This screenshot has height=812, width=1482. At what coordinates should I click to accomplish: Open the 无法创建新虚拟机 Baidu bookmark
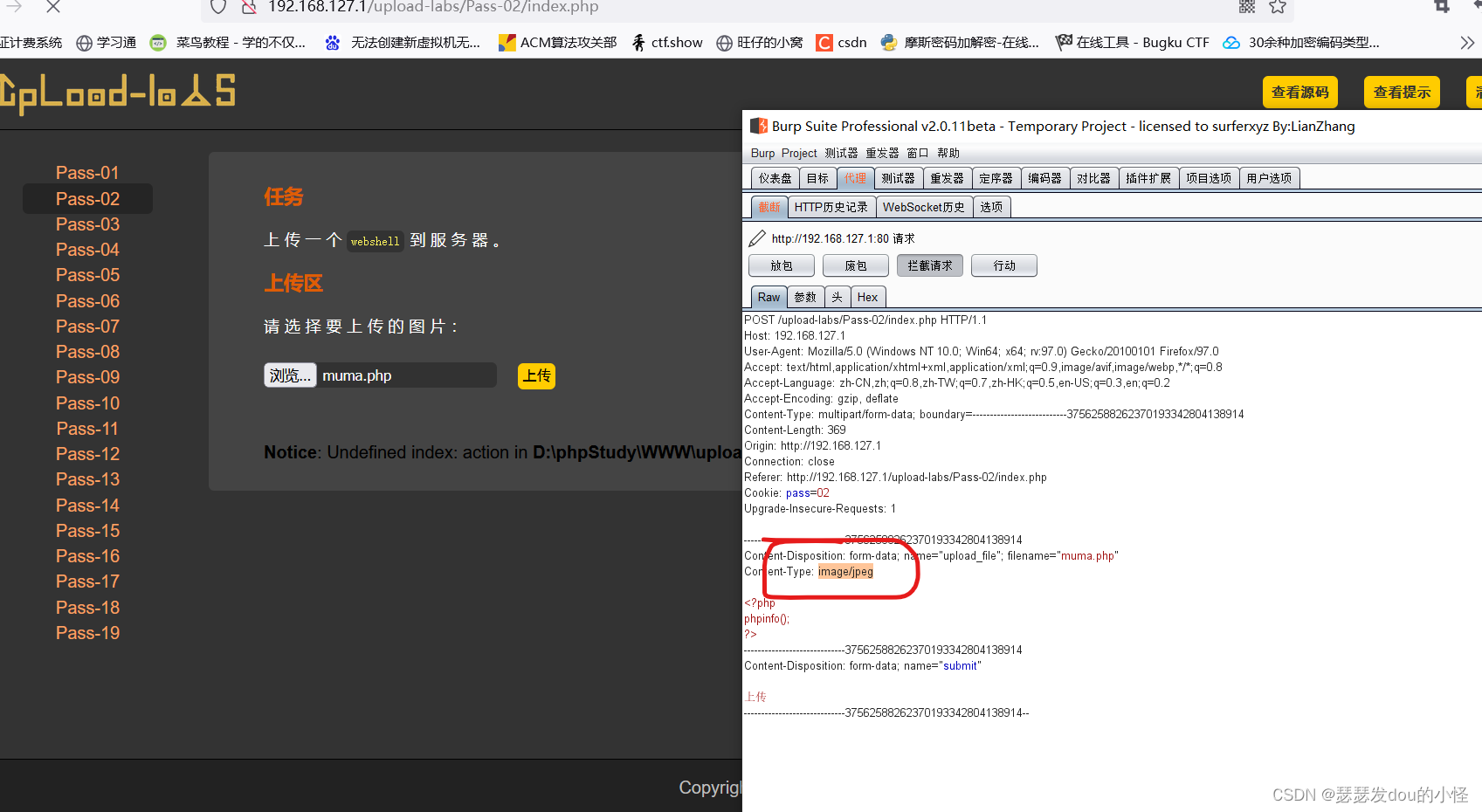pyautogui.click(x=403, y=43)
